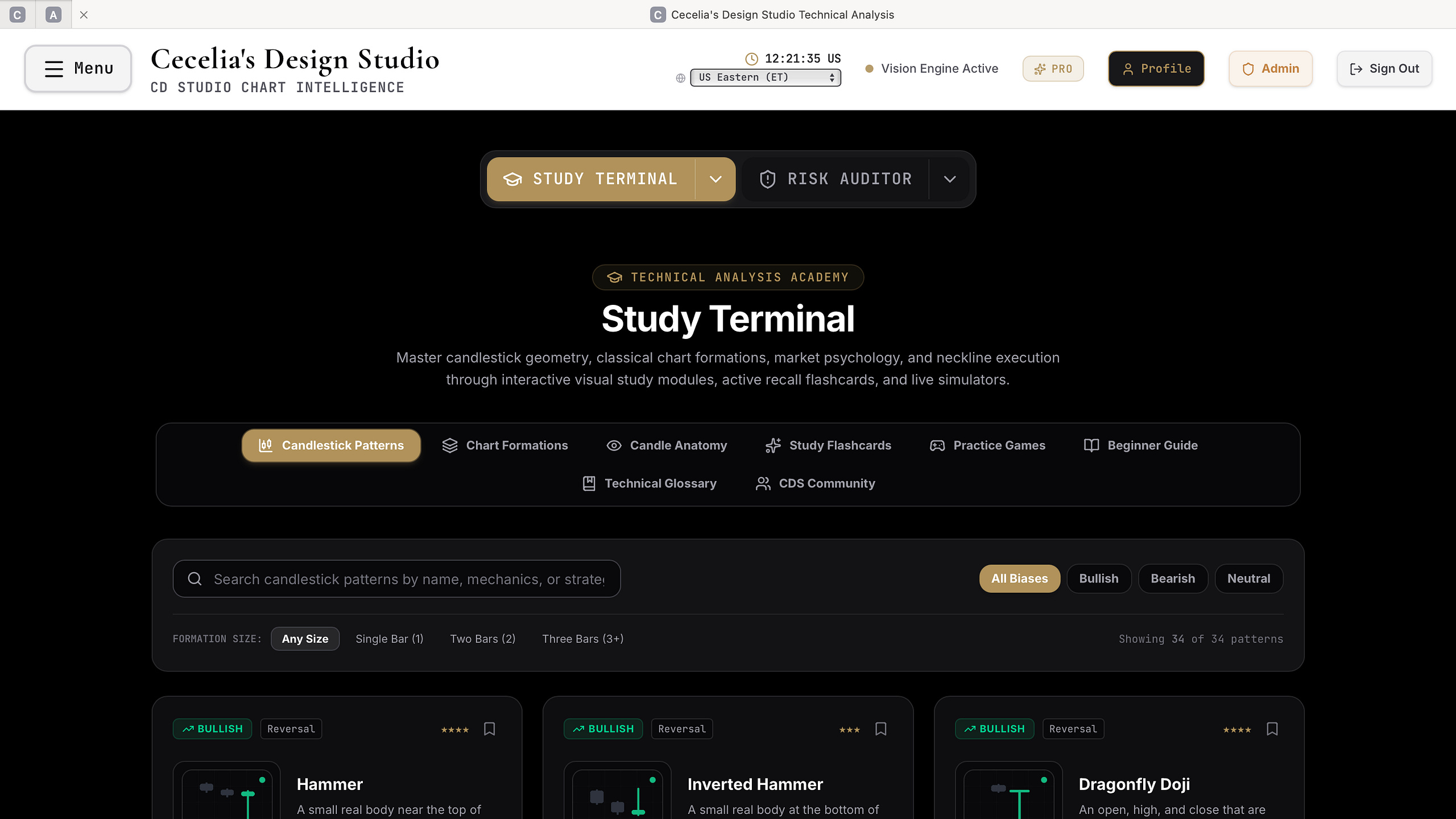This screenshot has height=819, width=1456.
Task: Filter by Two Bars (2) formations
Action: (483, 639)
